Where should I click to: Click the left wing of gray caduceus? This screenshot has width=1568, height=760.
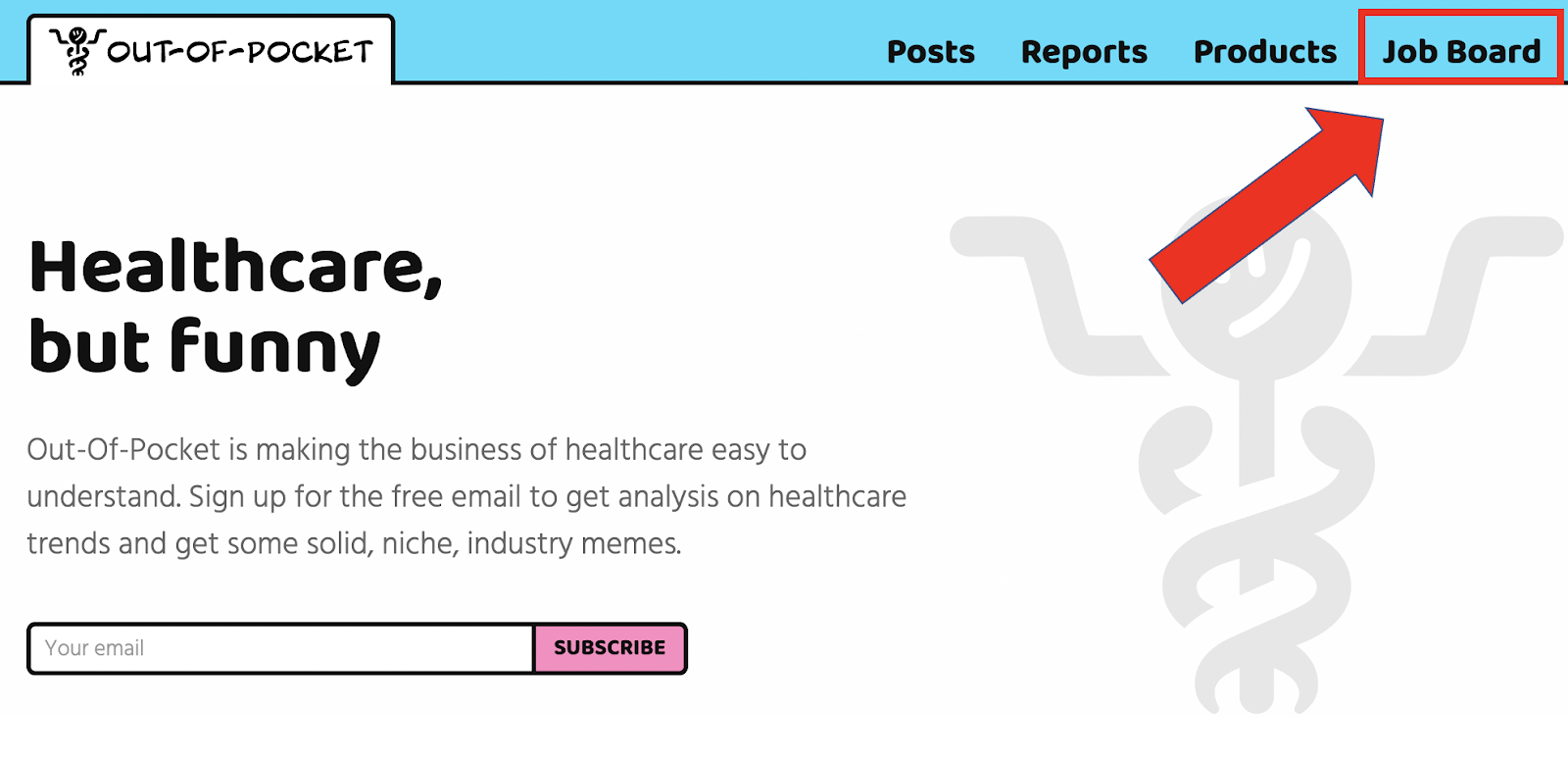click(x=1049, y=294)
